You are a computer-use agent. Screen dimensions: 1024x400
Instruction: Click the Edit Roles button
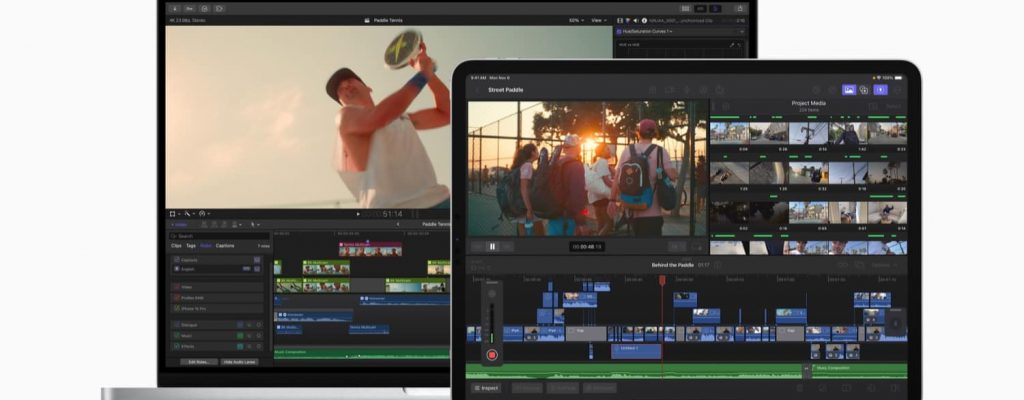coord(198,361)
